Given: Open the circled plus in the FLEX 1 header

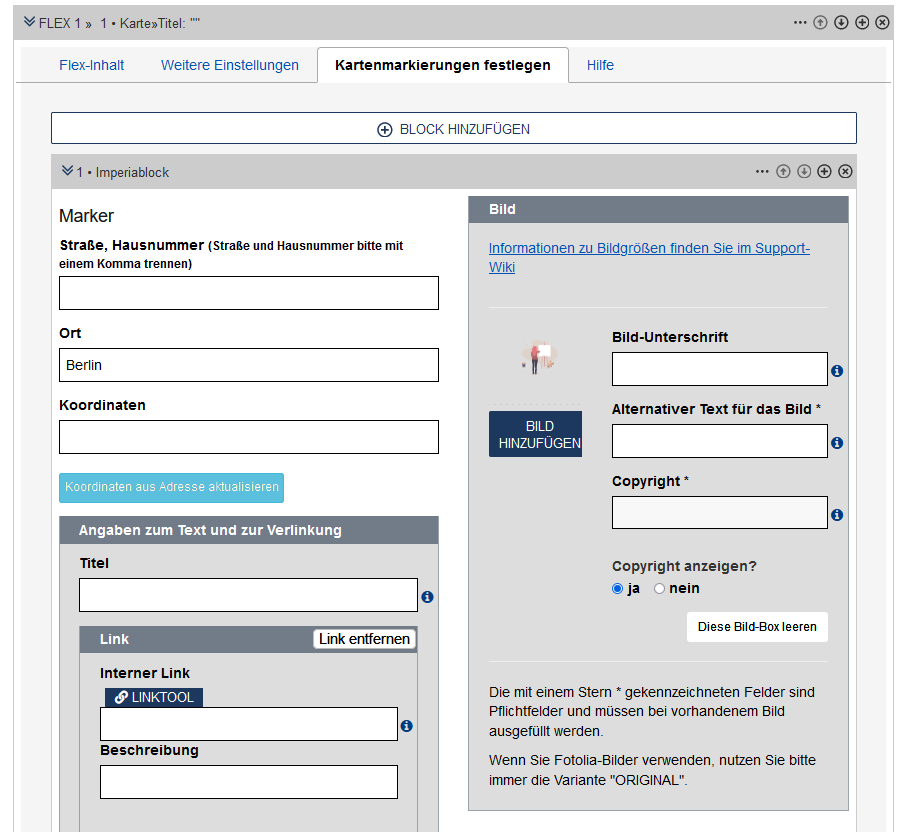Looking at the screenshot, I should pos(861,21).
